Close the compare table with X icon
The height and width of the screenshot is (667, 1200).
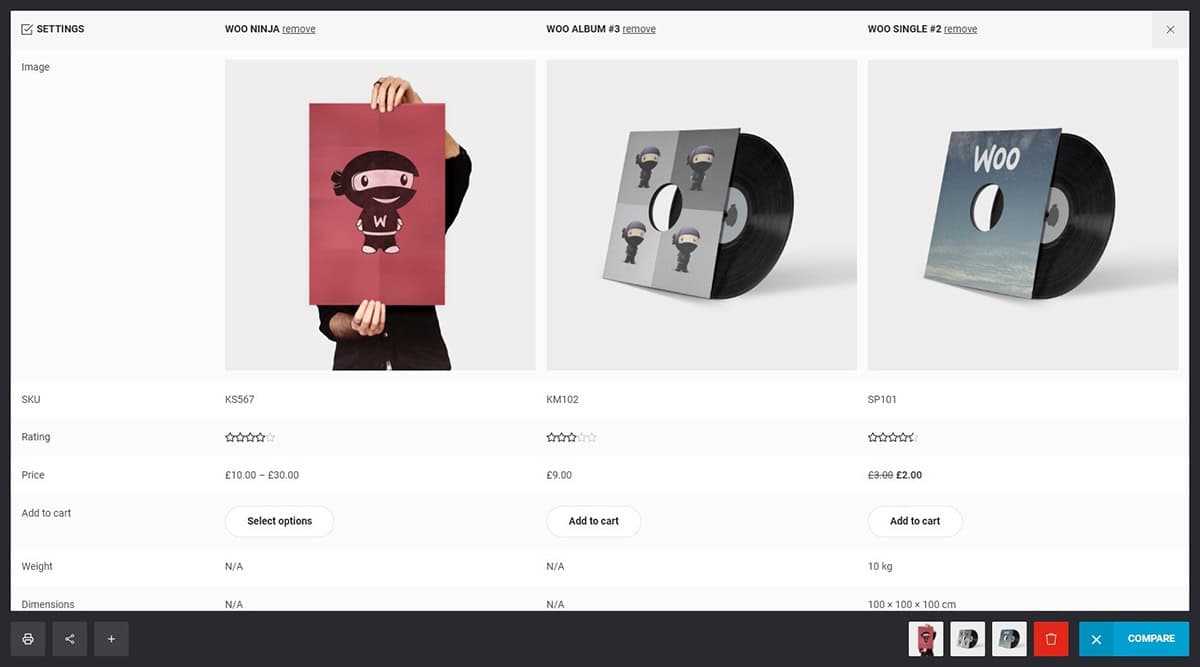[x=1170, y=29]
